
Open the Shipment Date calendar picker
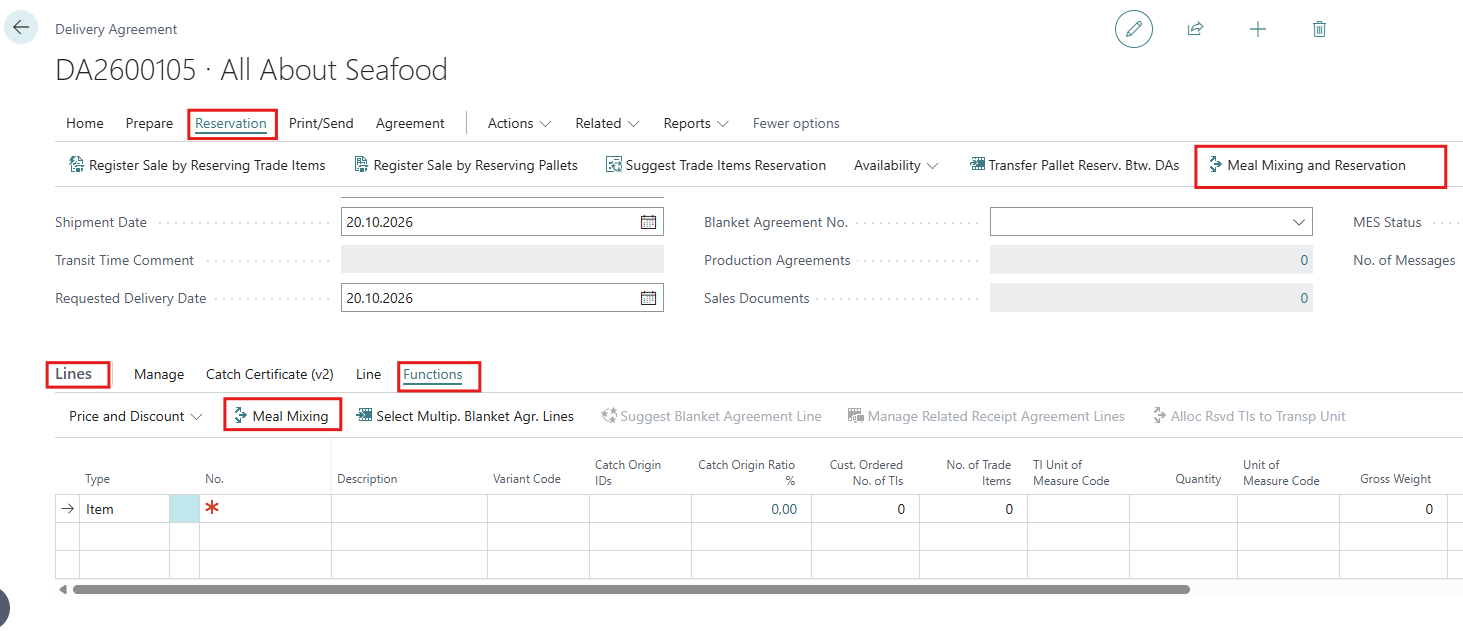tap(648, 222)
